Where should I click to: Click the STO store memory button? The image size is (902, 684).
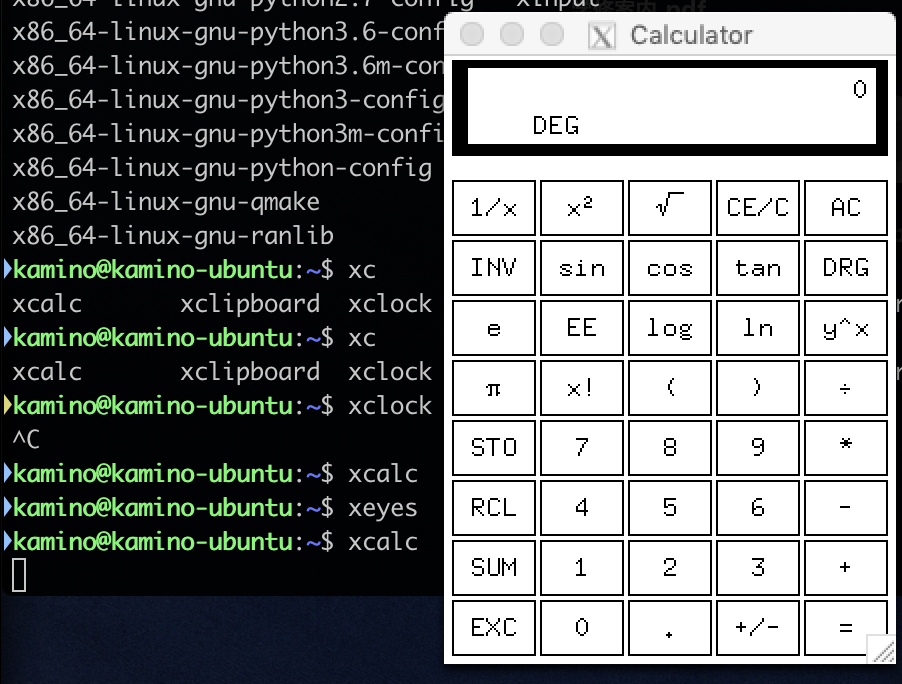[494, 448]
